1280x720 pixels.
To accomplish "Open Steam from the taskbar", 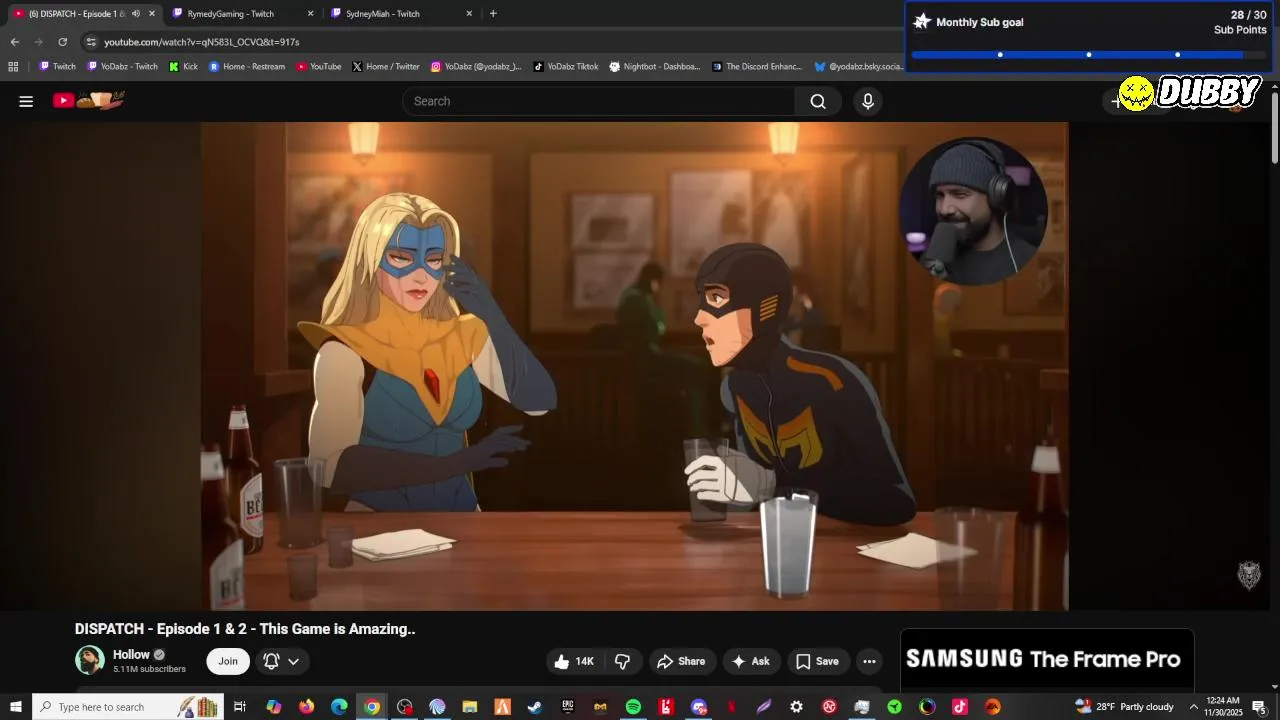I will [x=535, y=707].
